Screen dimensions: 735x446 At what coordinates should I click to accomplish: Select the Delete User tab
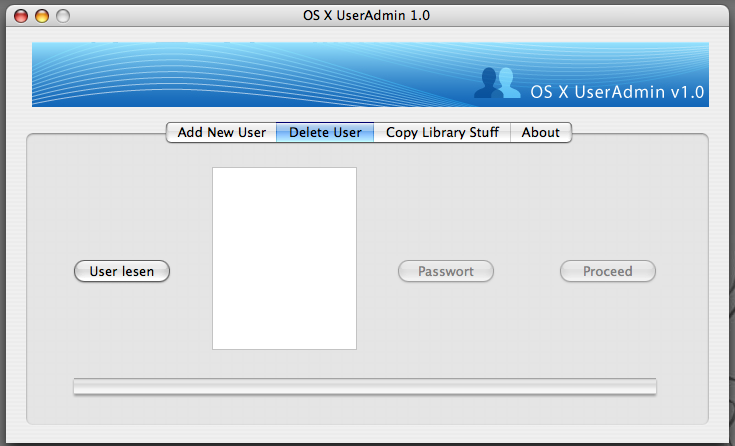pos(325,132)
